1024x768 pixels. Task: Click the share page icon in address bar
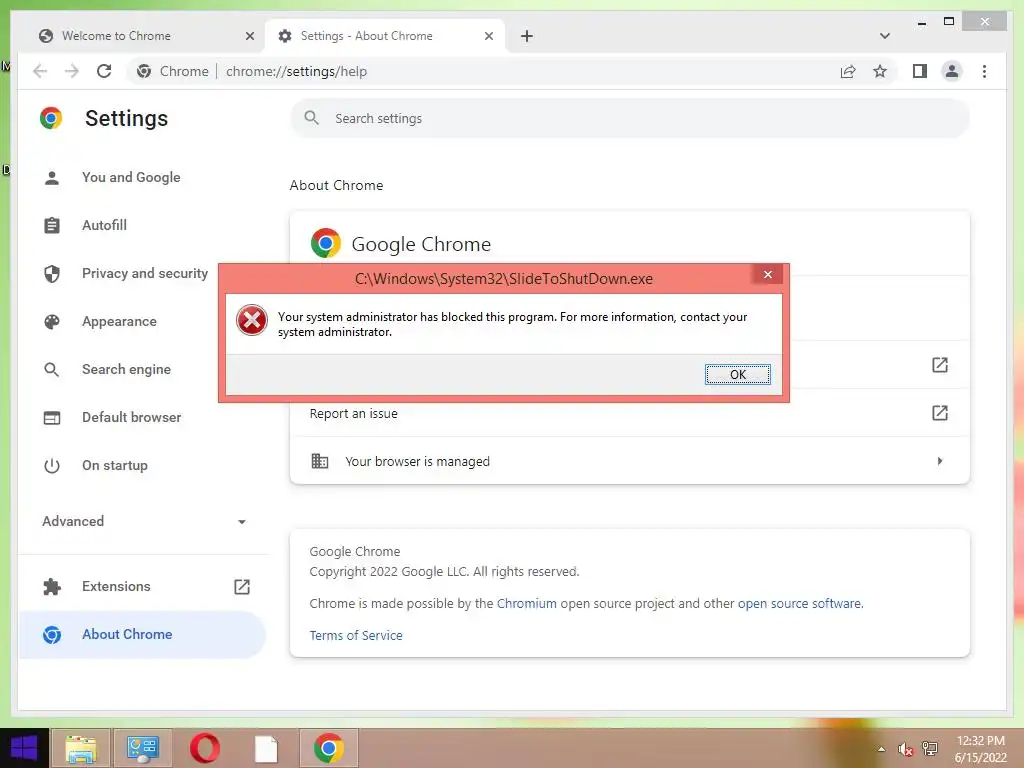(x=848, y=71)
